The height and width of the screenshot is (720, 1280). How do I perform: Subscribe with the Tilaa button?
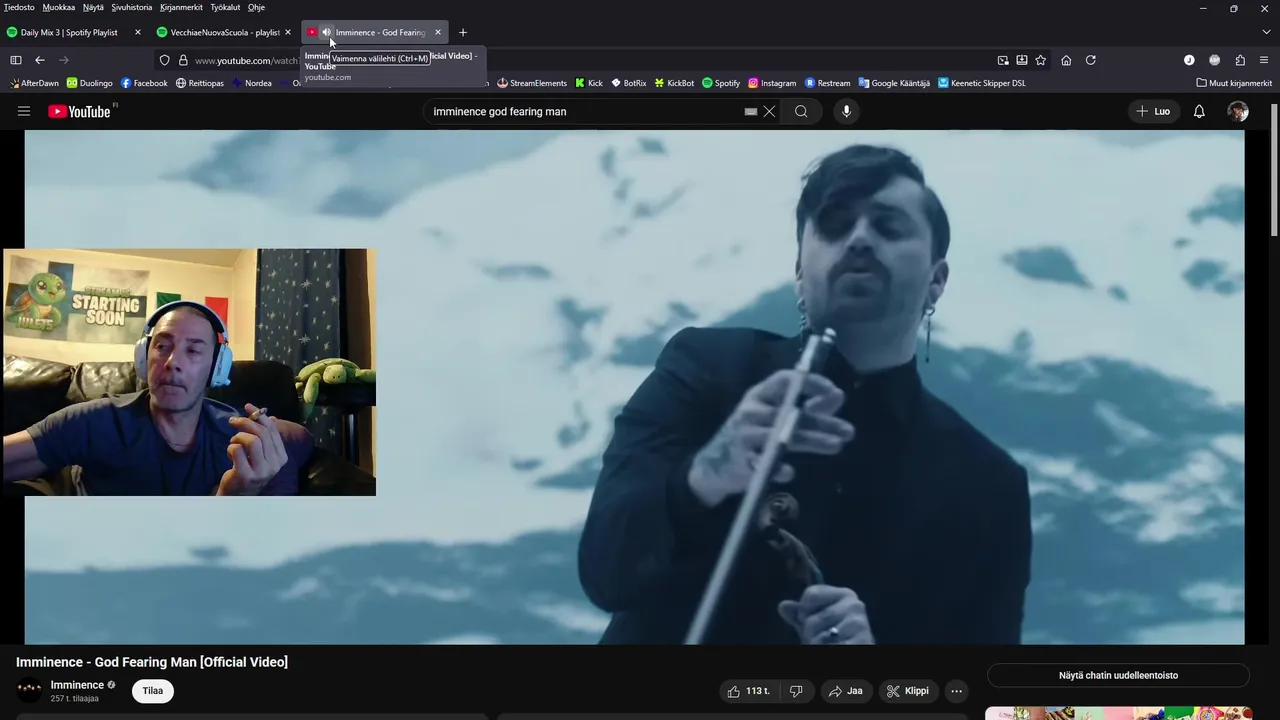pyautogui.click(x=152, y=690)
